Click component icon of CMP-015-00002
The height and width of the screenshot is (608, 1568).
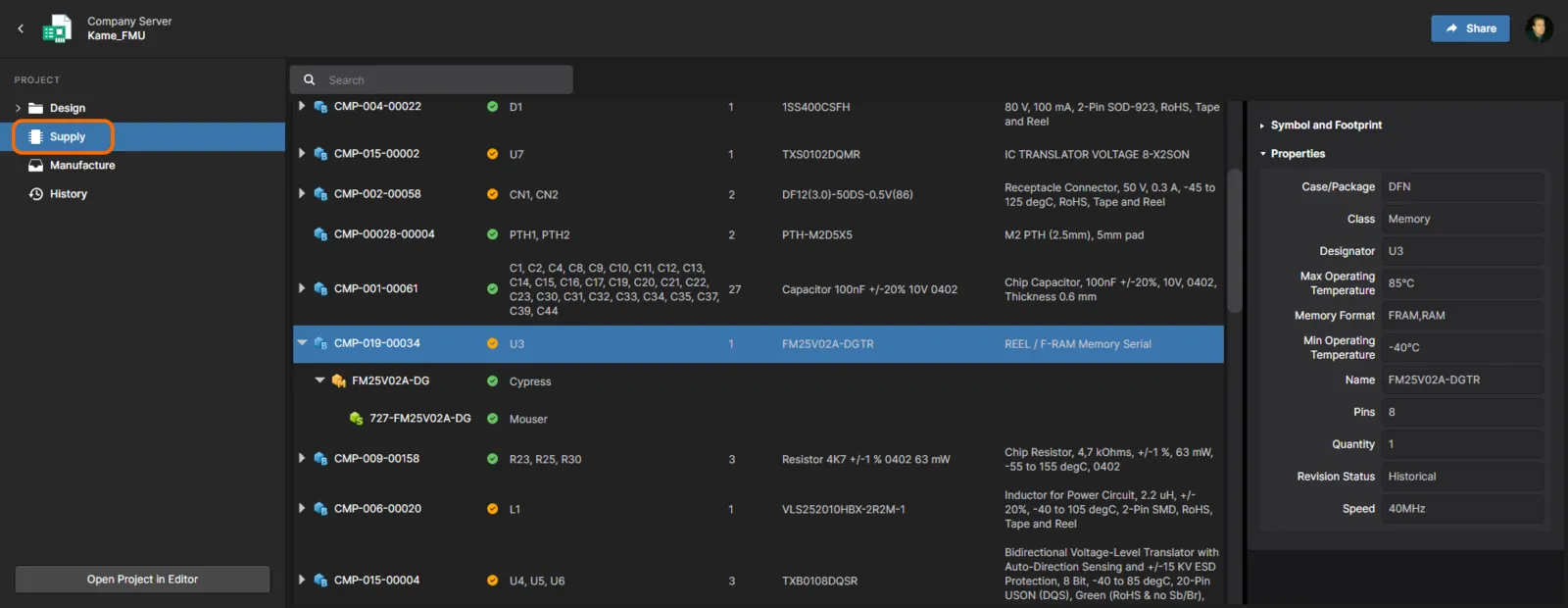[320, 154]
